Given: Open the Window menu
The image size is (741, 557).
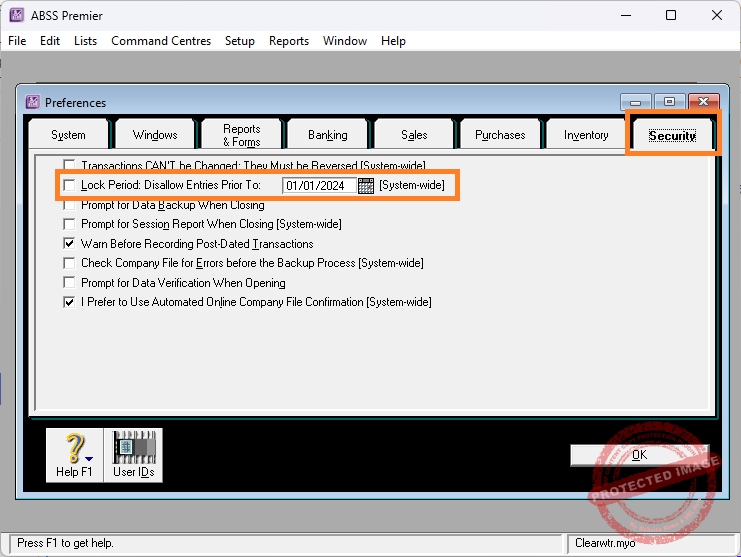Looking at the screenshot, I should click(x=345, y=41).
